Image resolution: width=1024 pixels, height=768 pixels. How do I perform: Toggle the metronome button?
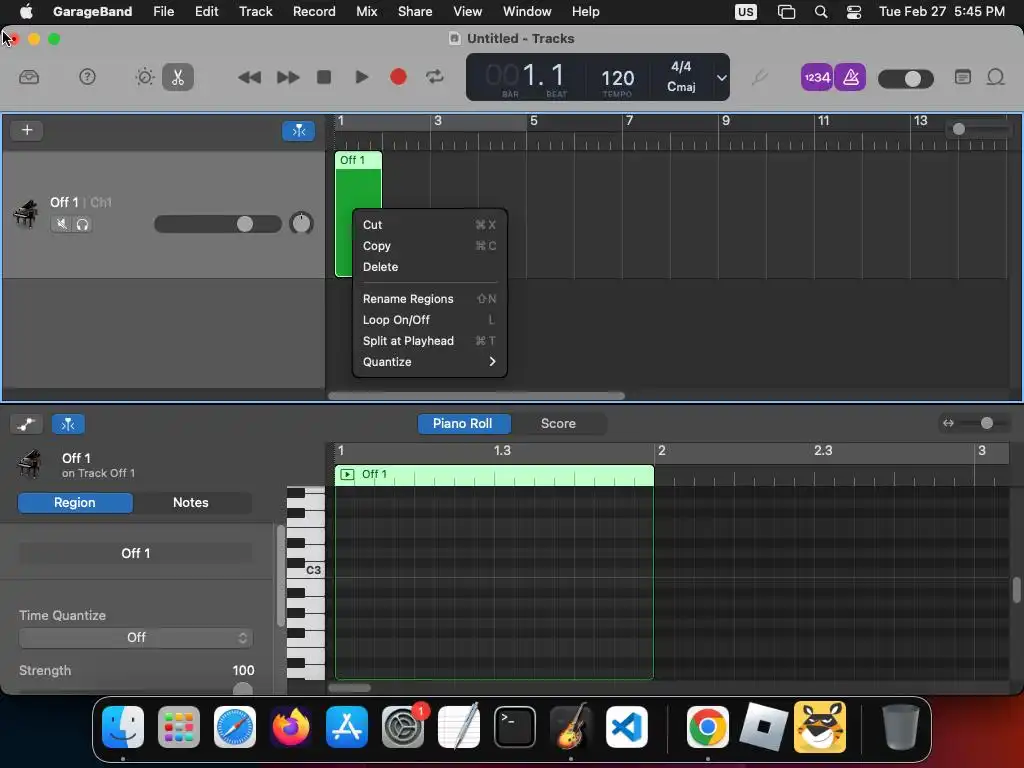tap(850, 78)
